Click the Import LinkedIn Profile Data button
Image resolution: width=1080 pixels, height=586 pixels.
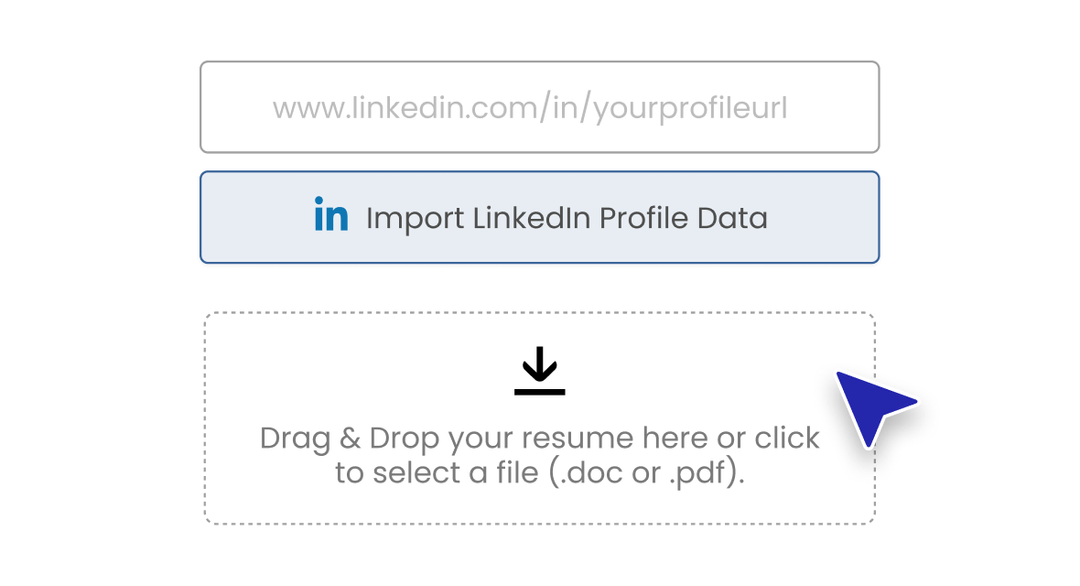[539, 217]
